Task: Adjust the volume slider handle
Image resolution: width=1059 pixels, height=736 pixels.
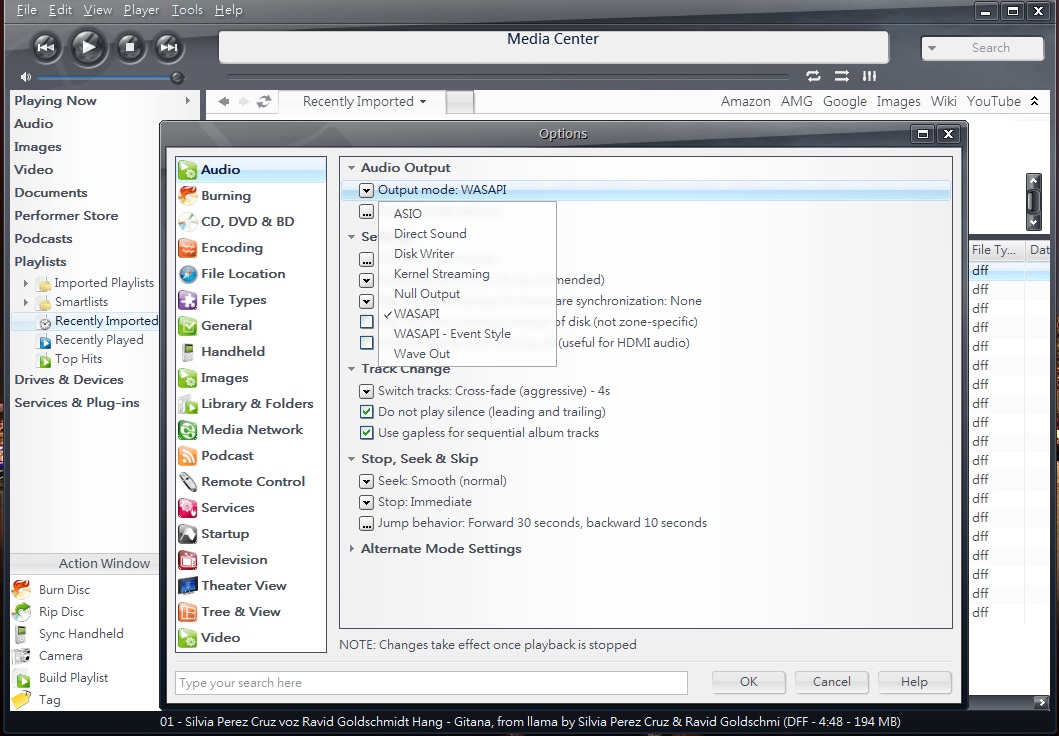Action: 177,77
